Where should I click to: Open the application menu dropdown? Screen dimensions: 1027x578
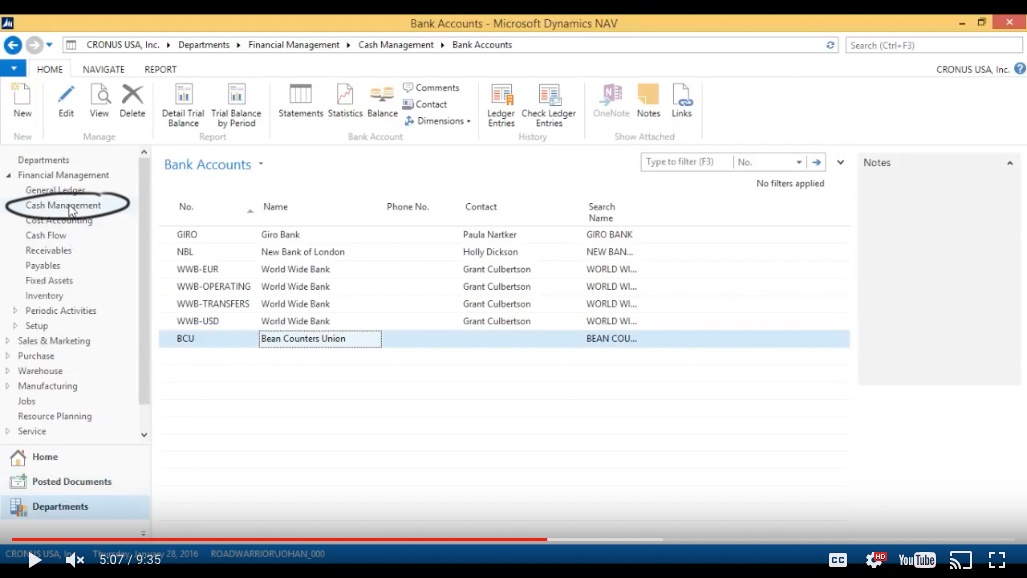pos(13,68)
